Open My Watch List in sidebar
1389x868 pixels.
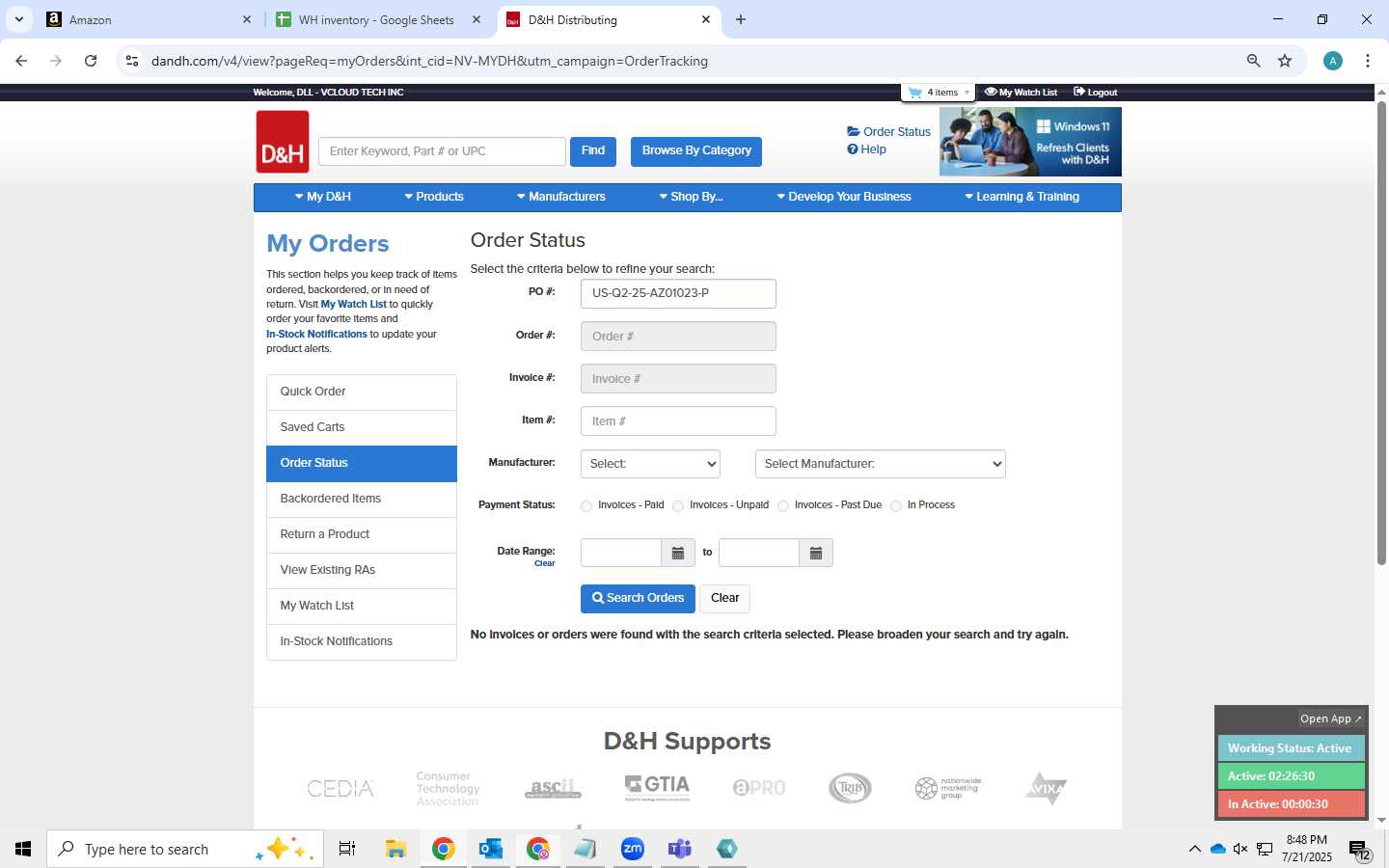362,606
